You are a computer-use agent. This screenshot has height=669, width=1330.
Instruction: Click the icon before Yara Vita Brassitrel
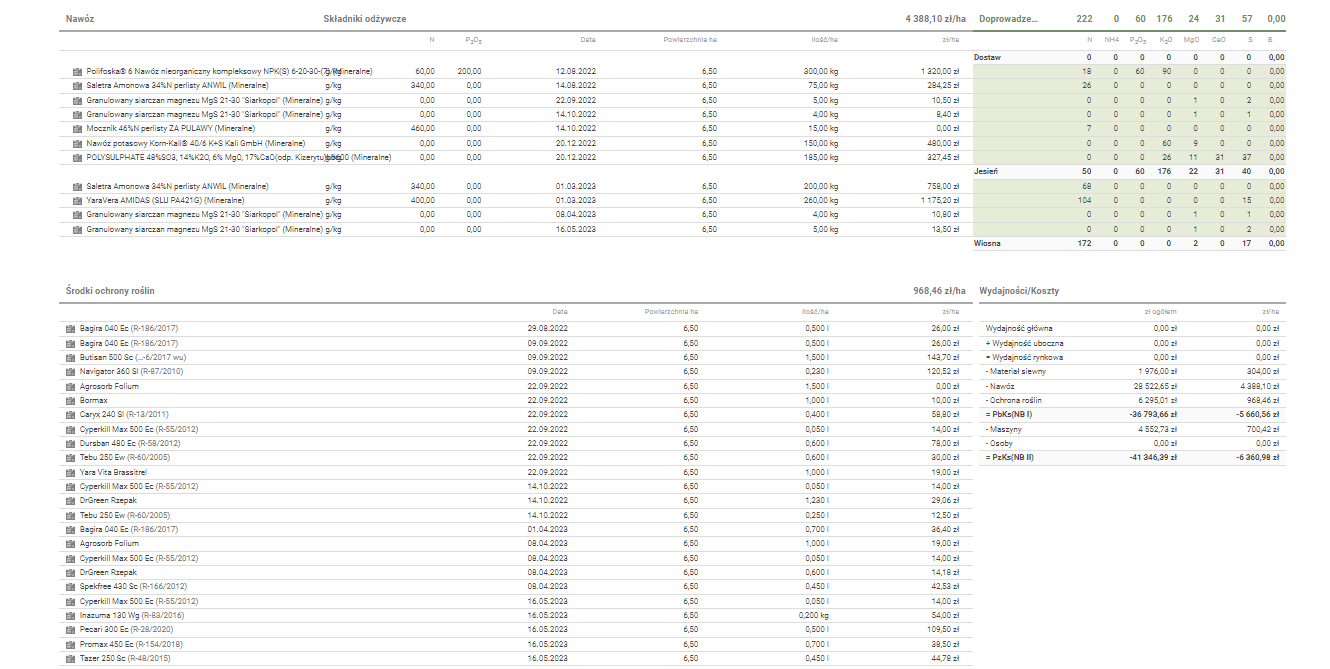[x=70, y=472]
